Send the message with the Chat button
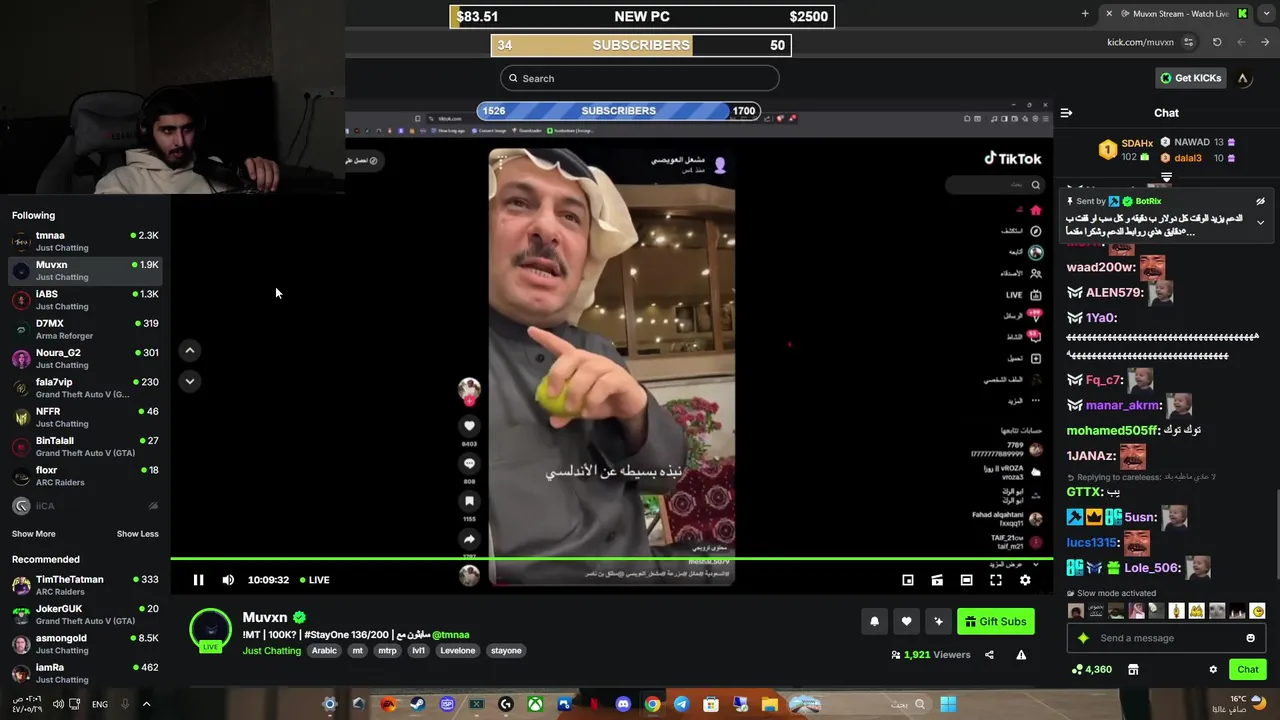 click(x=1248, y=670)
